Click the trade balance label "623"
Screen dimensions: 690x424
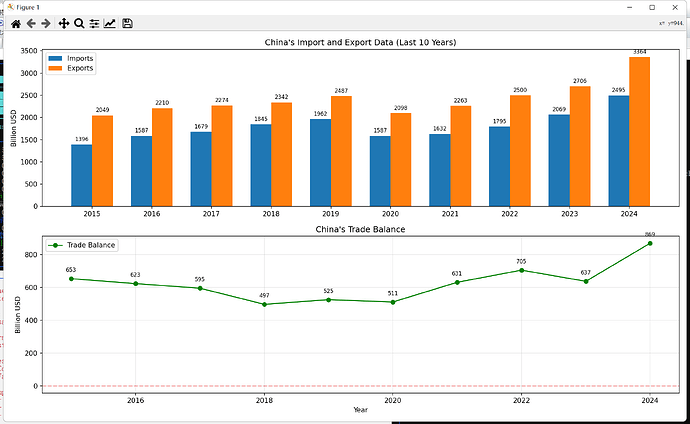point(135,275)
